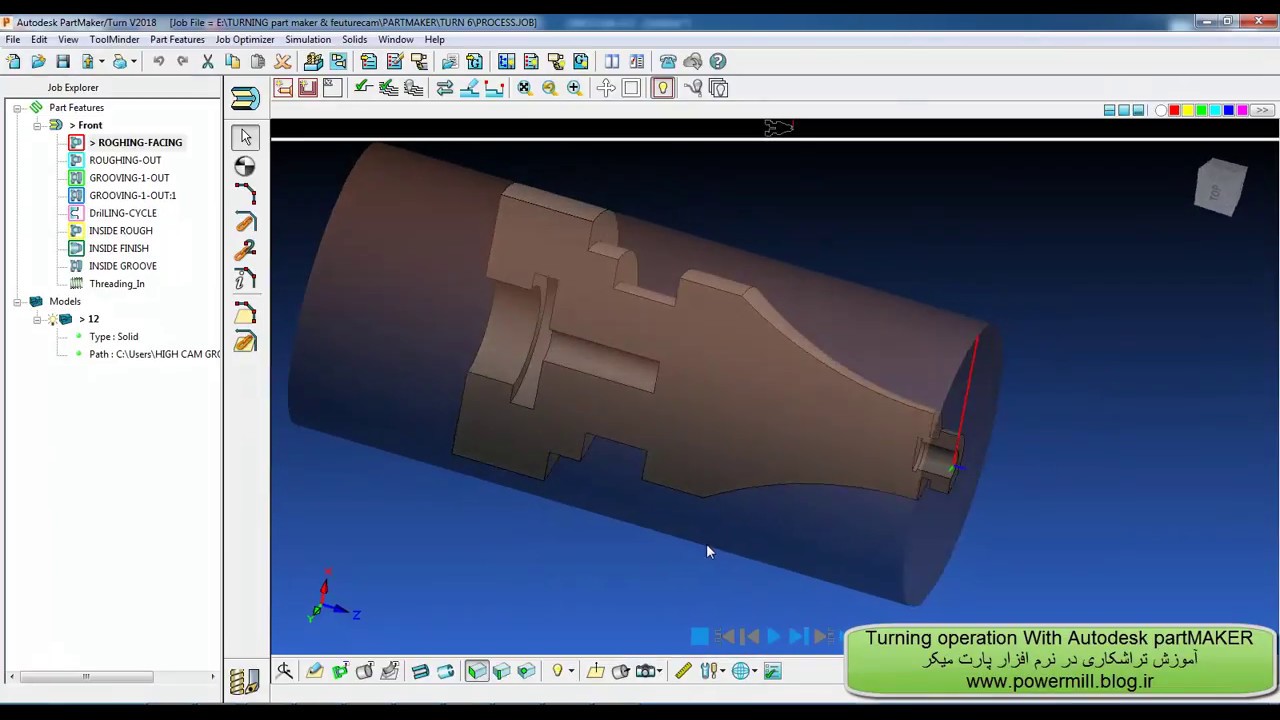The height and width of the screenshot is (720, 1280).
Task: Select DrilLING-CYCLE operation
Action: (123, 213)
